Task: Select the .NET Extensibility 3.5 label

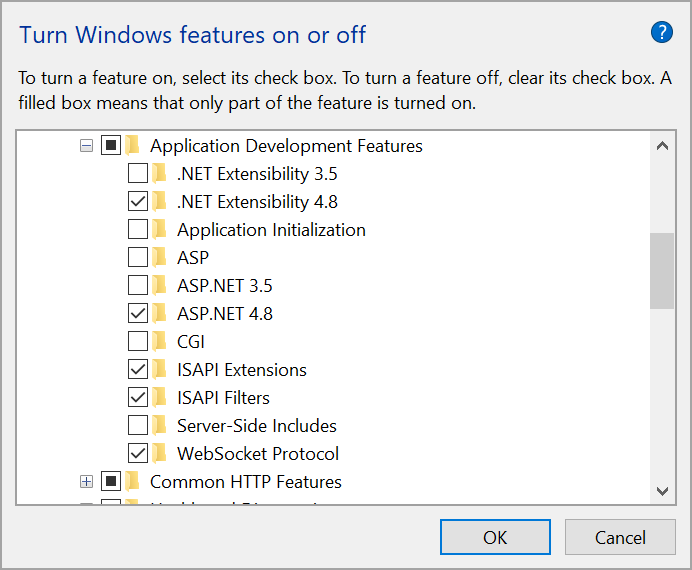Action: tap(257, 174)
